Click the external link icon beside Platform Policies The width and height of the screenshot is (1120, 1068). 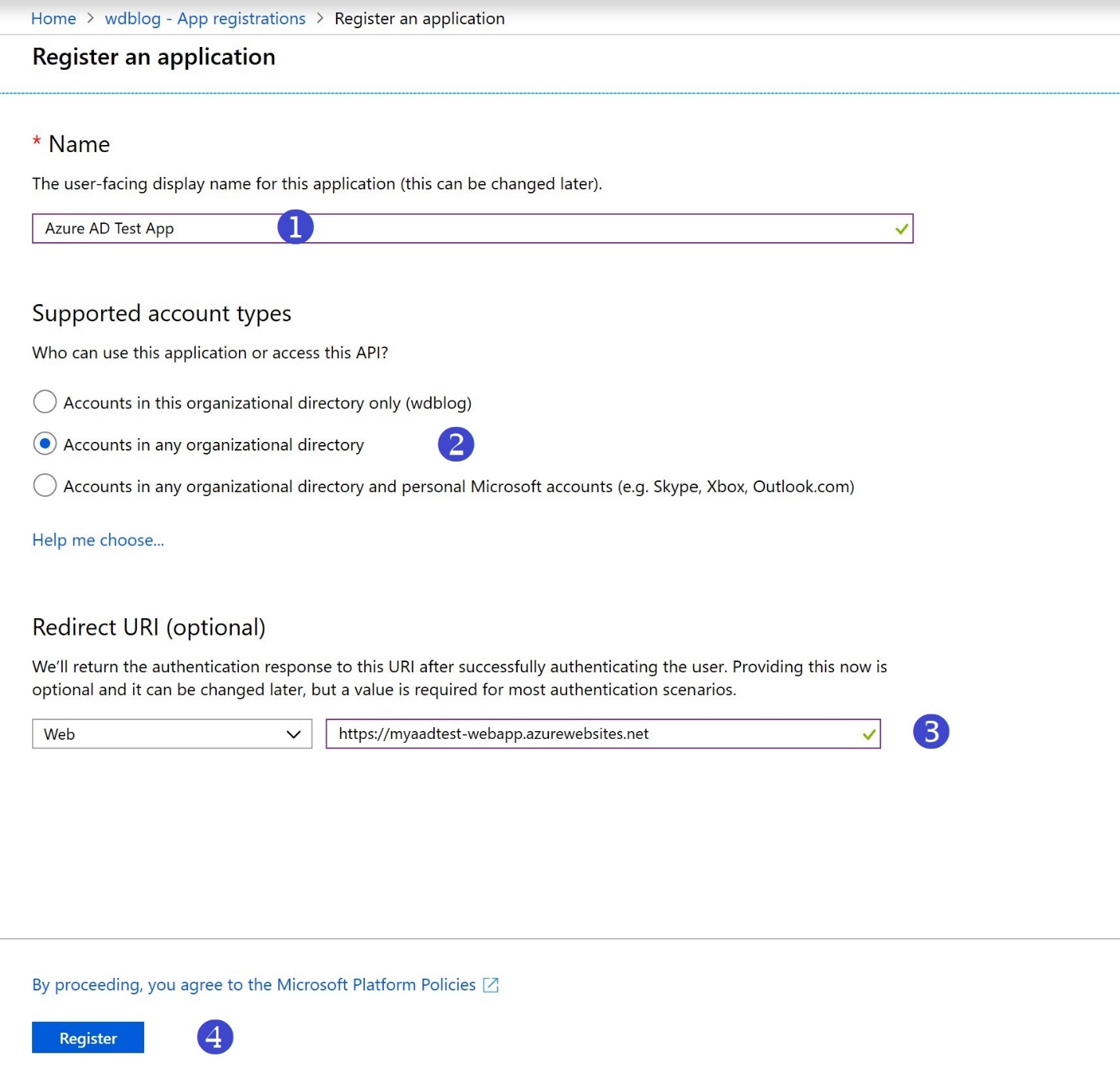pos(490,985)
